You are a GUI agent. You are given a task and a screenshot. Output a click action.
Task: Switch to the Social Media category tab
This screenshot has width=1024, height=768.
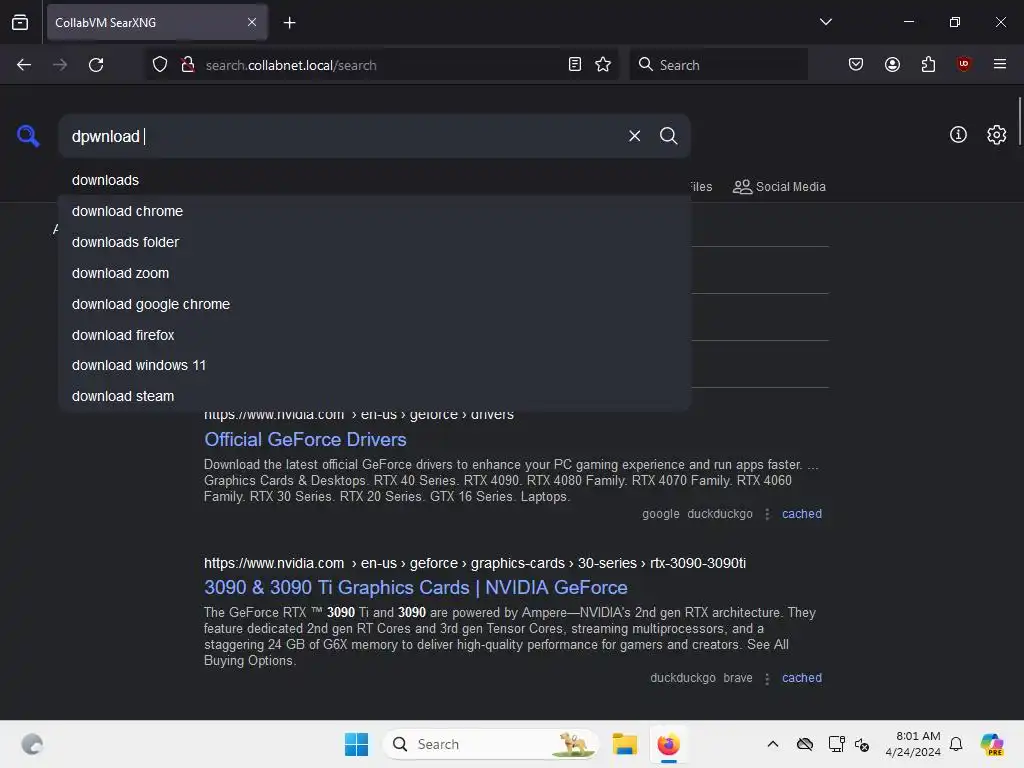(779, 187)
